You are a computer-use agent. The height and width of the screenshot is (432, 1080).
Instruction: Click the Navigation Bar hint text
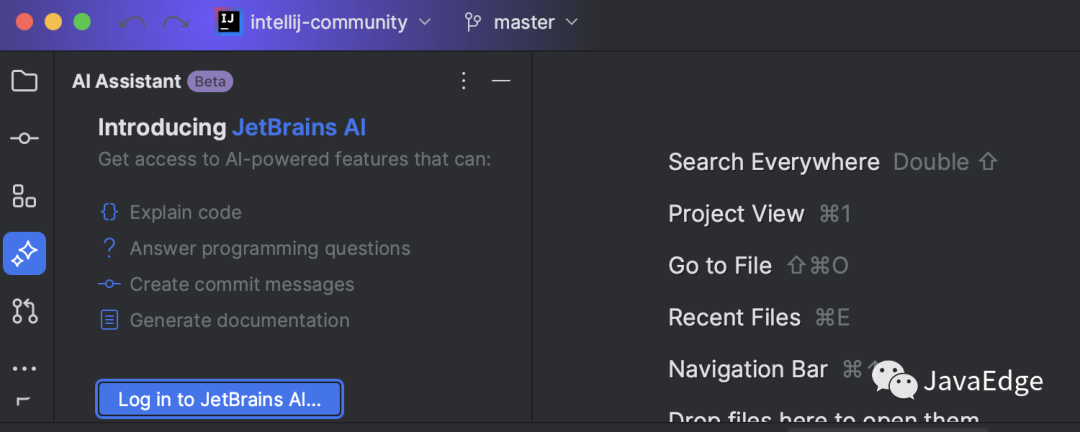pos(748,369)
